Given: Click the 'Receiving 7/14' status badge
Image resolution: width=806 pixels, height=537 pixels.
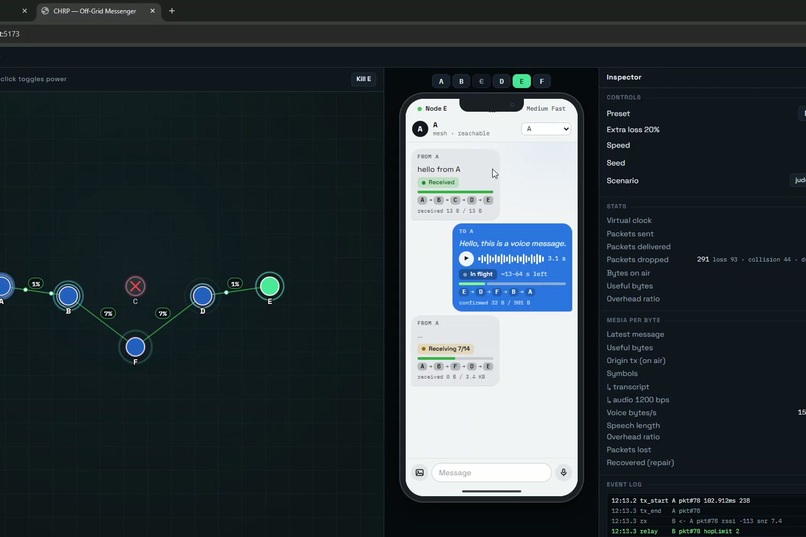Looking at the screenshot, I should click(x=446, y=348).
